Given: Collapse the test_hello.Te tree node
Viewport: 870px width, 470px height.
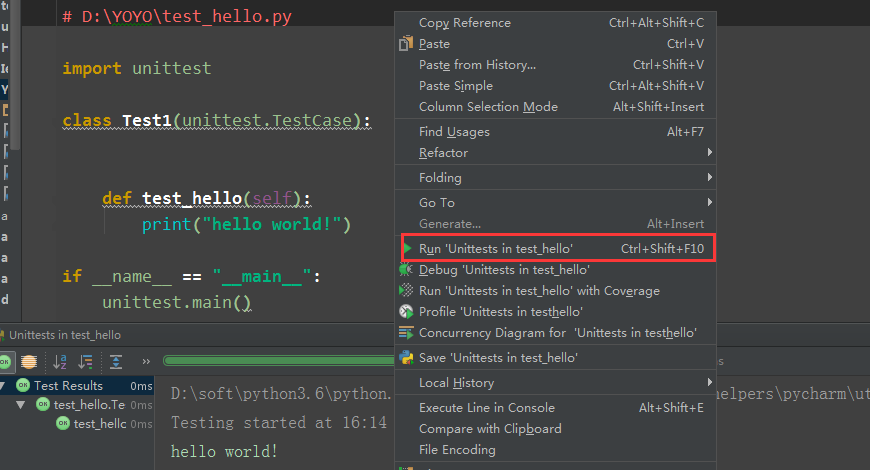Looking at the screenshot, I should point(21,405).
